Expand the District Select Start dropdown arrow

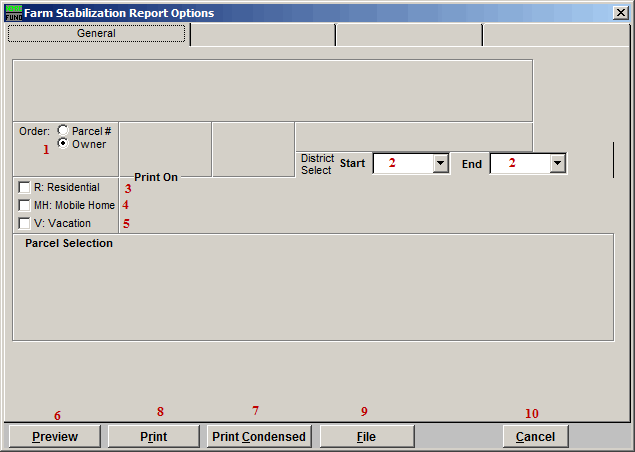[x=440, y=164]
